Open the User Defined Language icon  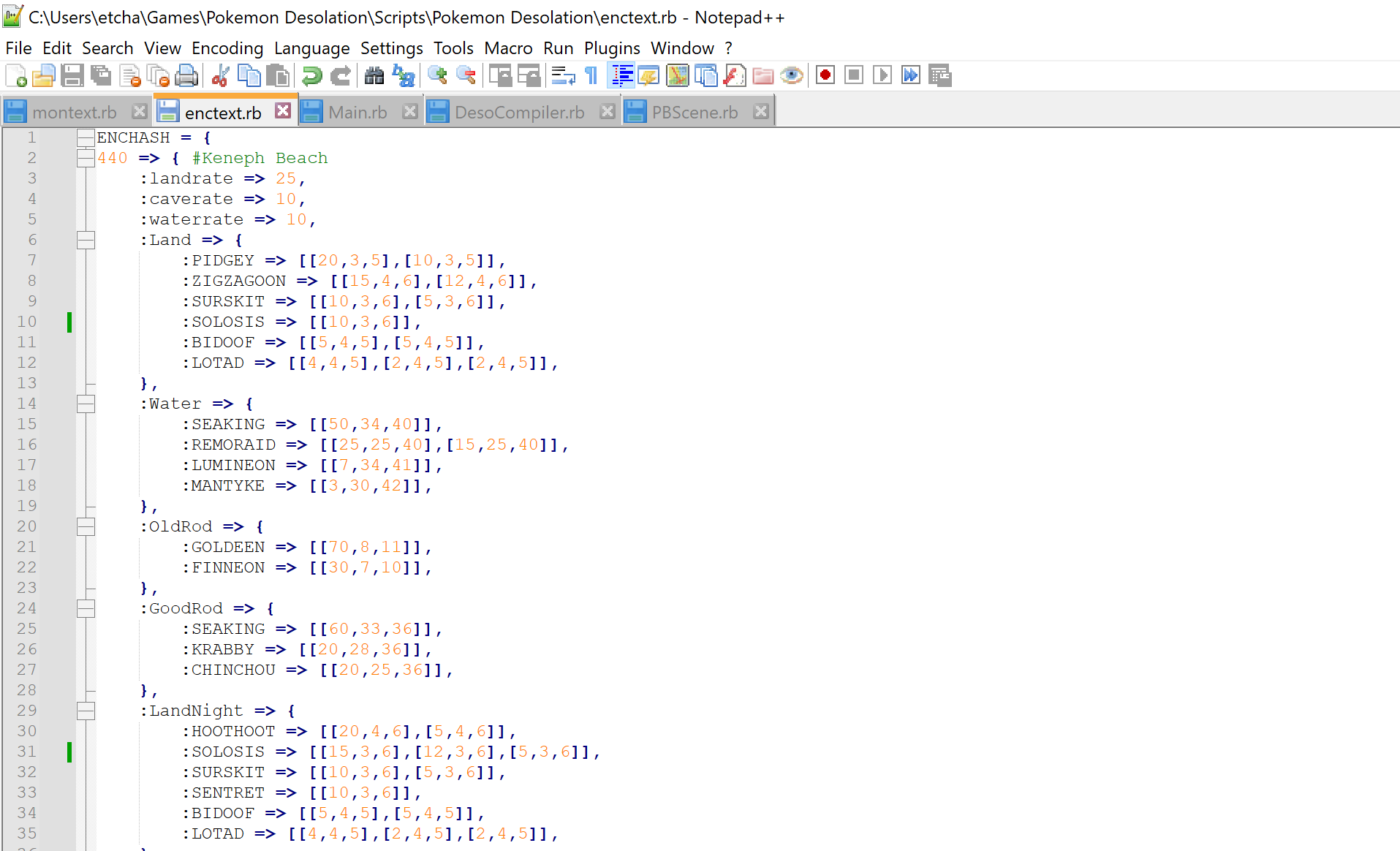[x=648, y=75]
